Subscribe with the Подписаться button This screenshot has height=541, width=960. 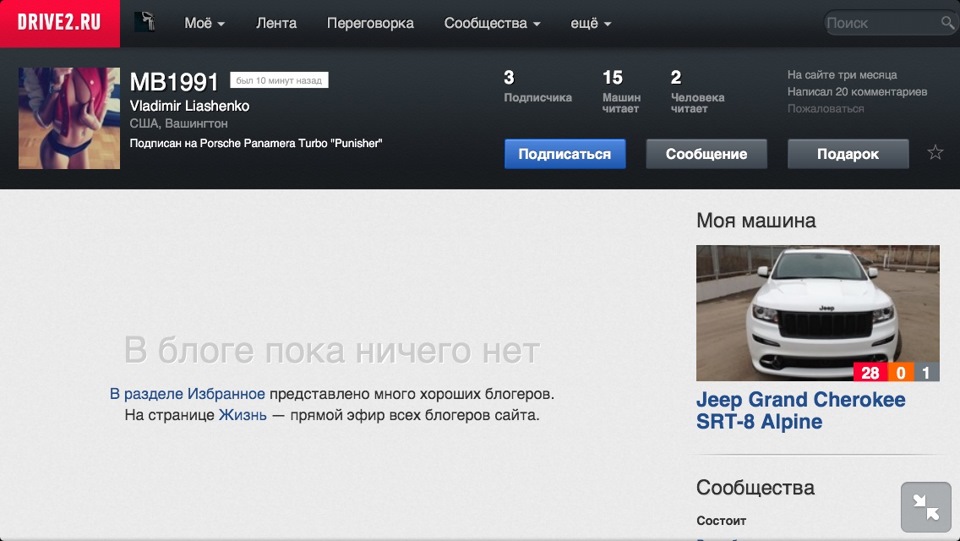pyautogui.click(x=565, y=154)
